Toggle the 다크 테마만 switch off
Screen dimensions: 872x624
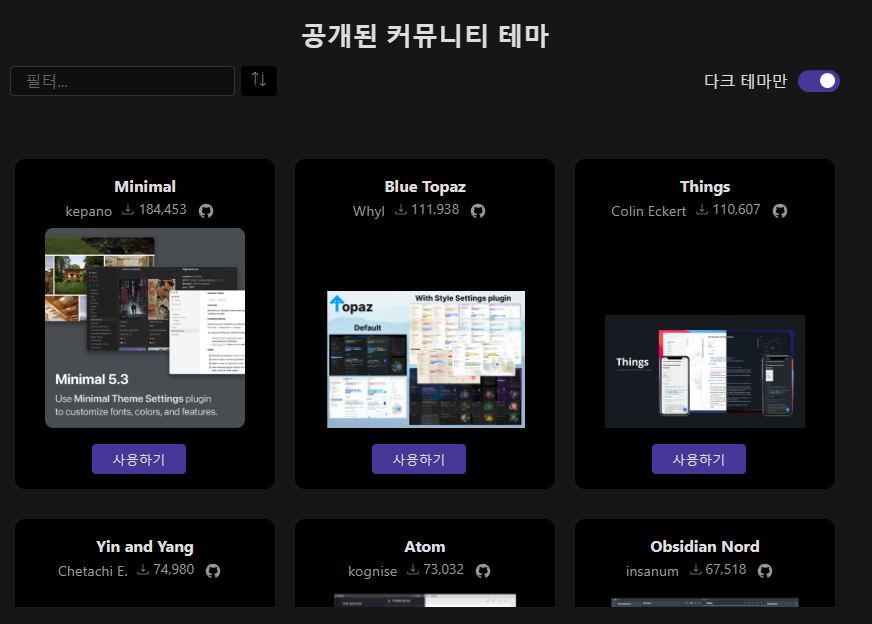819,81
